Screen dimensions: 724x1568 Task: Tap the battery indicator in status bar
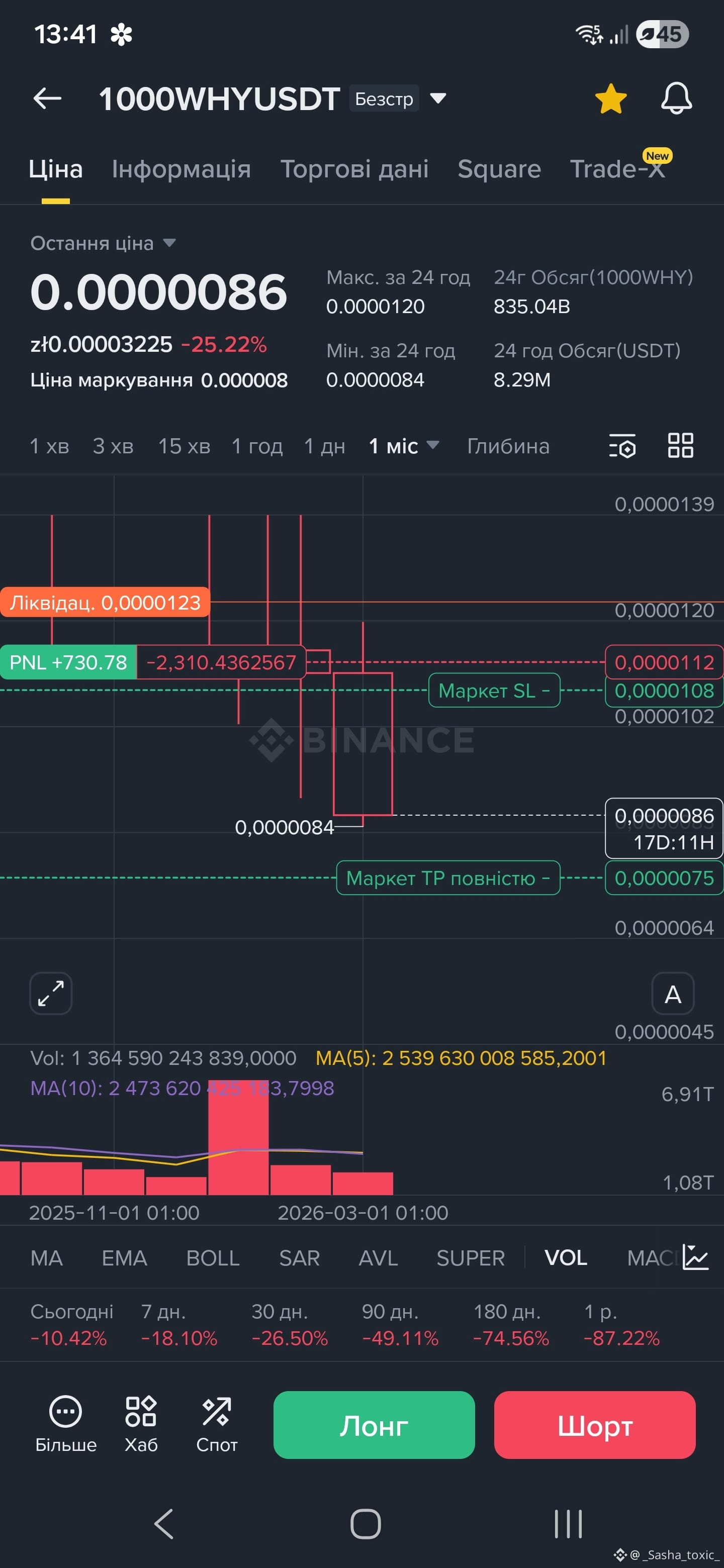(662, 34)
